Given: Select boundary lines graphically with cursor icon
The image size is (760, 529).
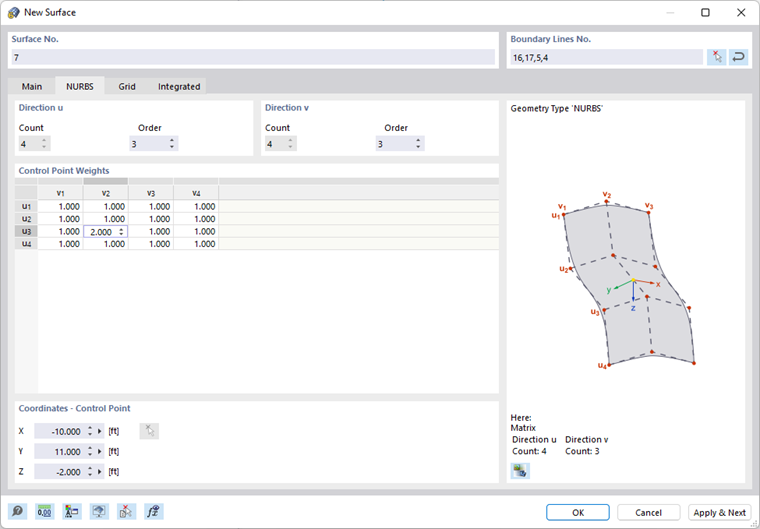Looking at the screenshot, I should tap(717, 57).
